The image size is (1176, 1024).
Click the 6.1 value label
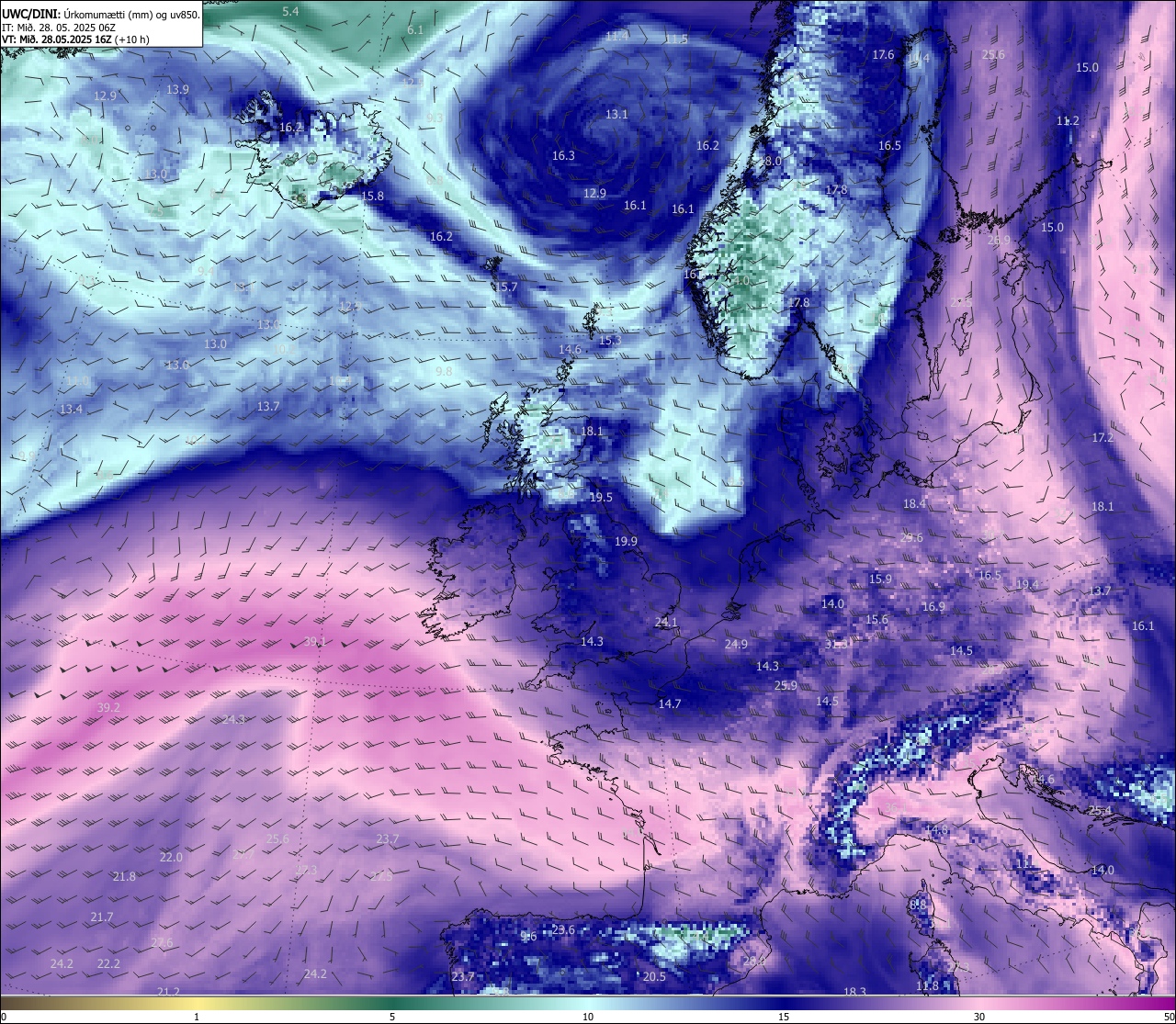[415, 29]
